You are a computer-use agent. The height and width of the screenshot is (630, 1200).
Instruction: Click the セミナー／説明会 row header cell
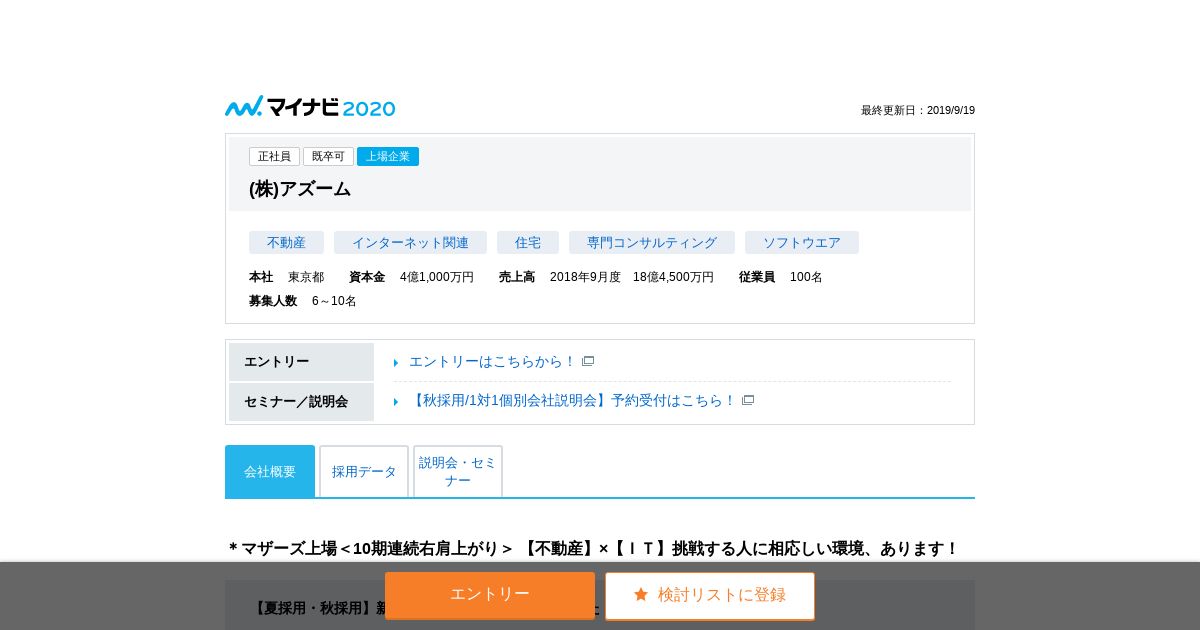click(x=301, y=402)
